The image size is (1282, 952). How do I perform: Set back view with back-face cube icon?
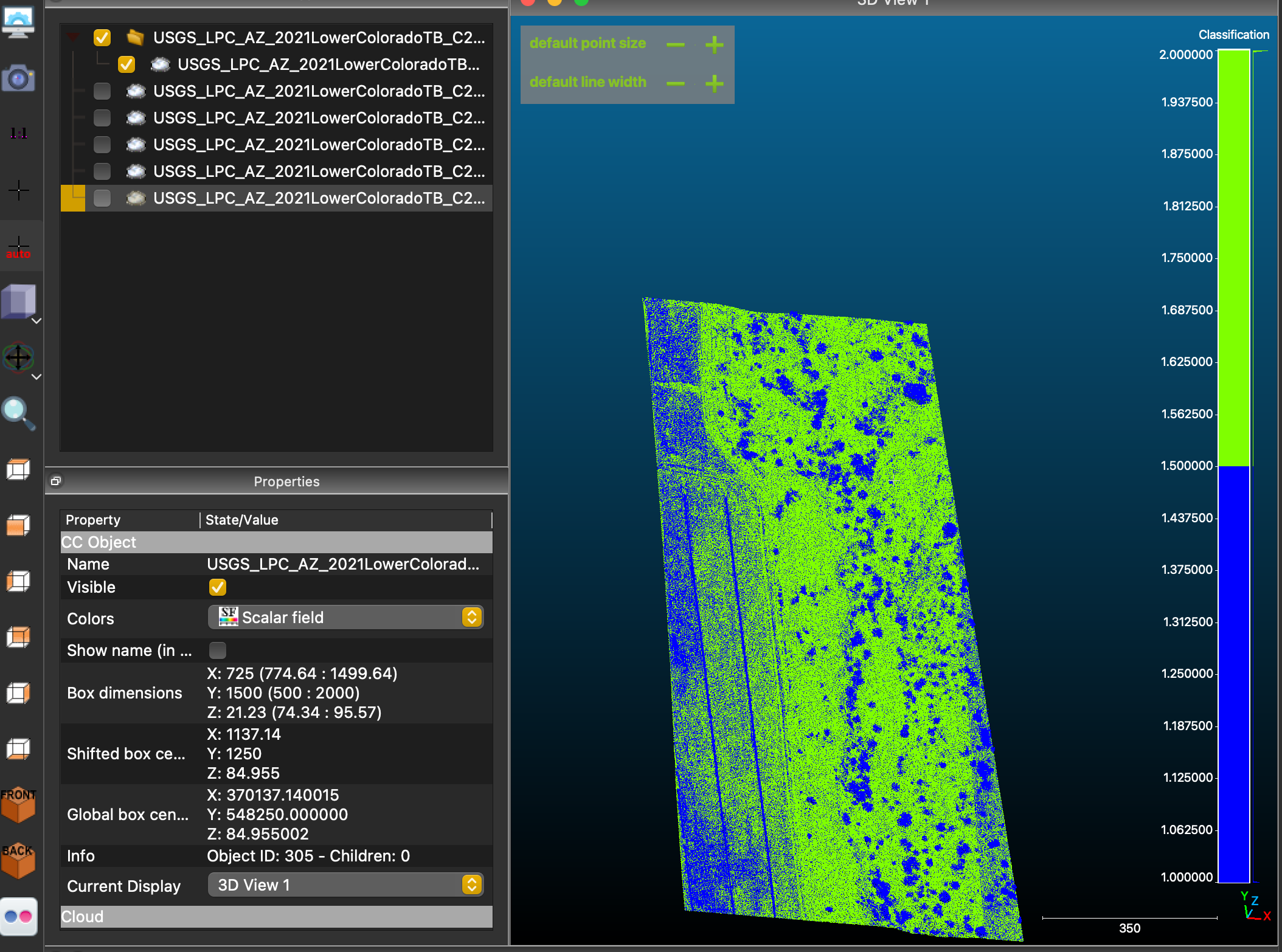(18, 637)
